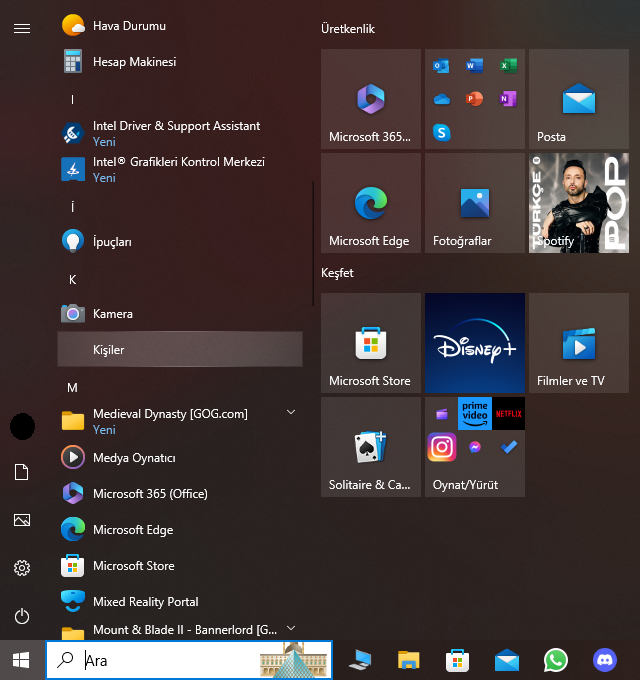Screen dimensions: 640x680
Task: Open Documents from sidebar
Action: 22,472
